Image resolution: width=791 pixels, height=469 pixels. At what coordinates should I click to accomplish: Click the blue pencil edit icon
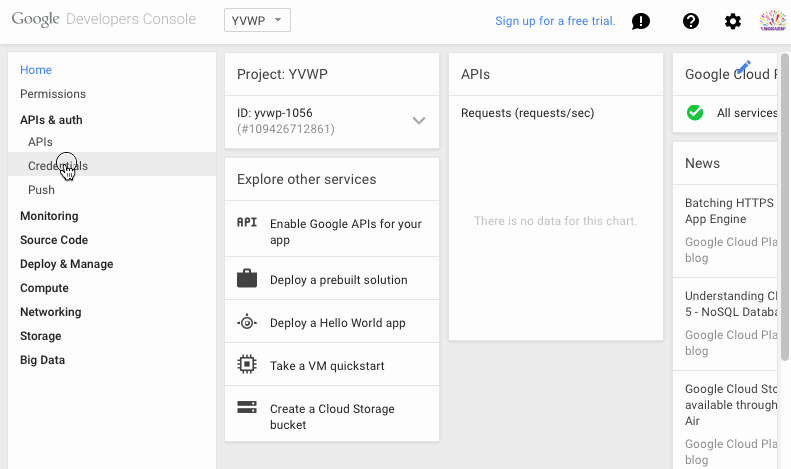(743, 67)
